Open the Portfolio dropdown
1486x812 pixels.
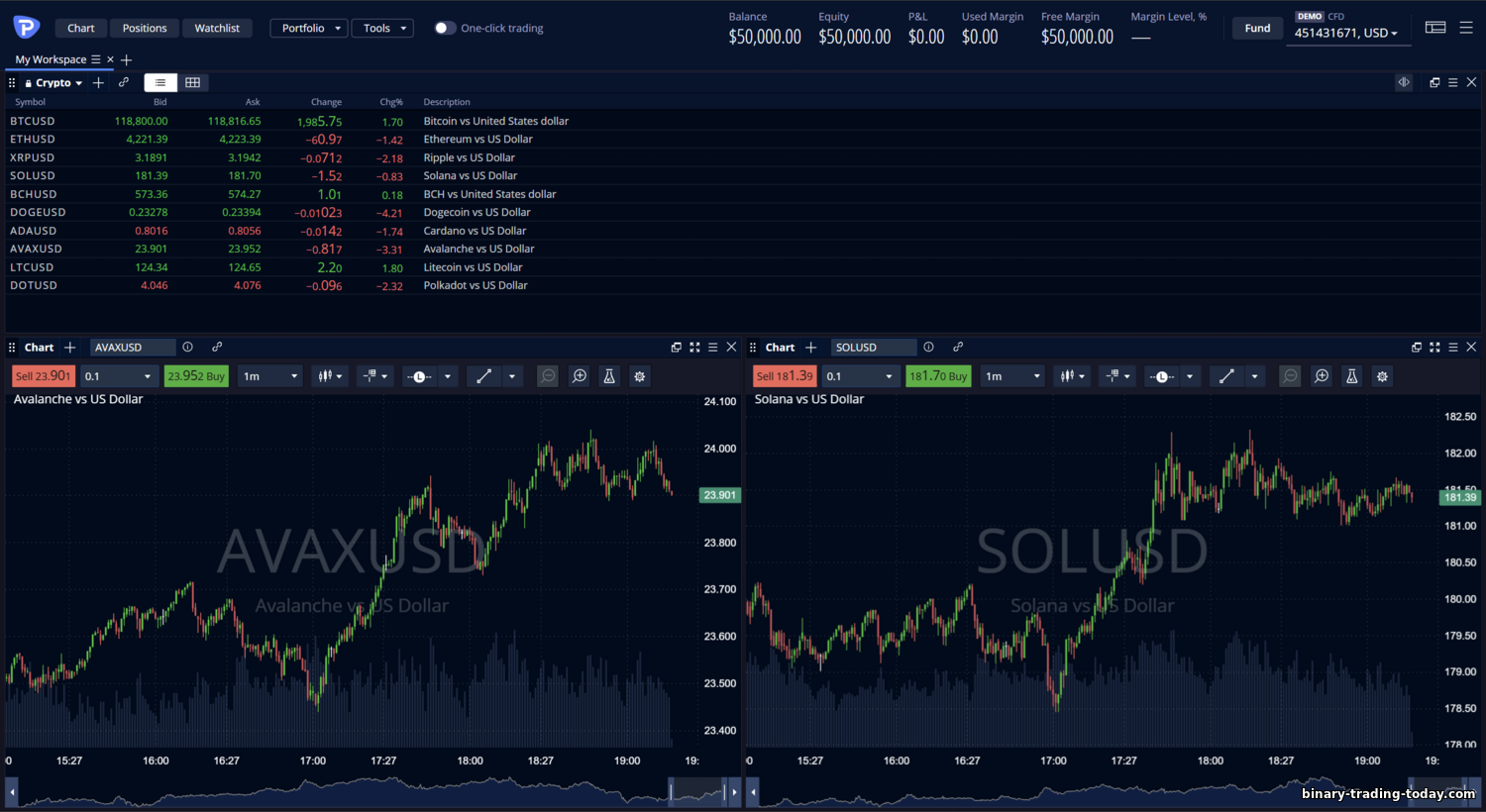(308, 28)
